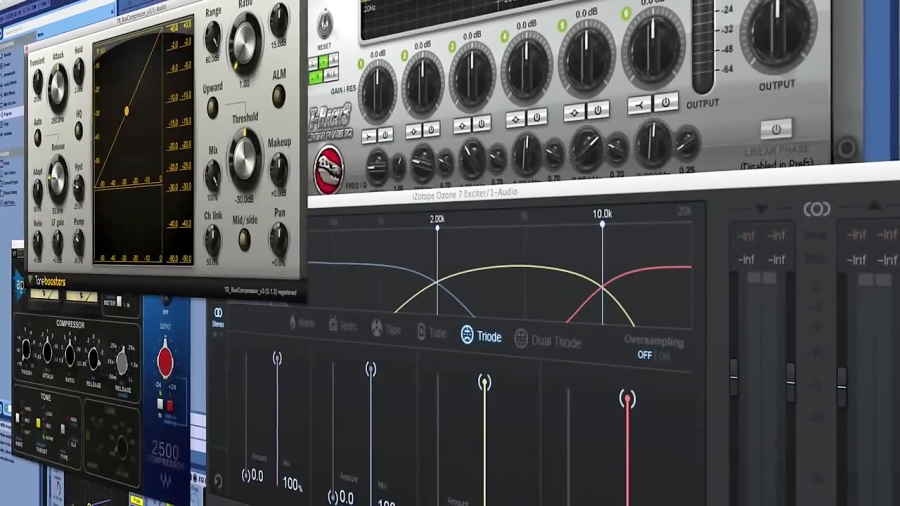Click band 1 amount value 0.0 in Exciter
Viewport: 900px width, 506px height.
(252, 476)
